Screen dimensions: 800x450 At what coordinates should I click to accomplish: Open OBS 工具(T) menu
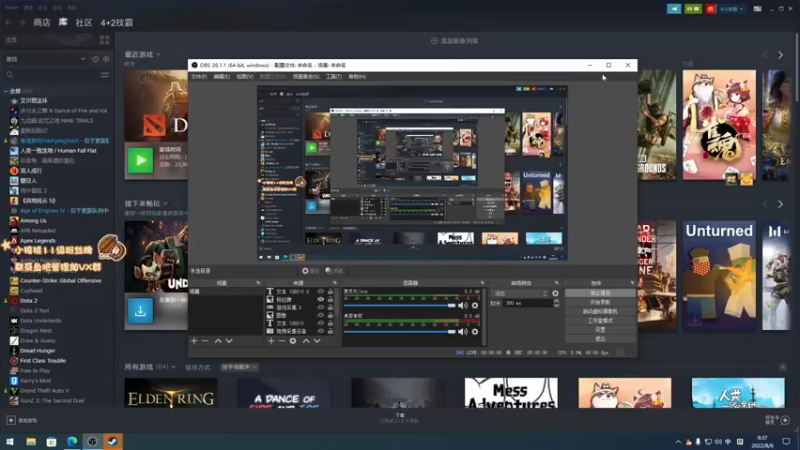click(334, 77)
